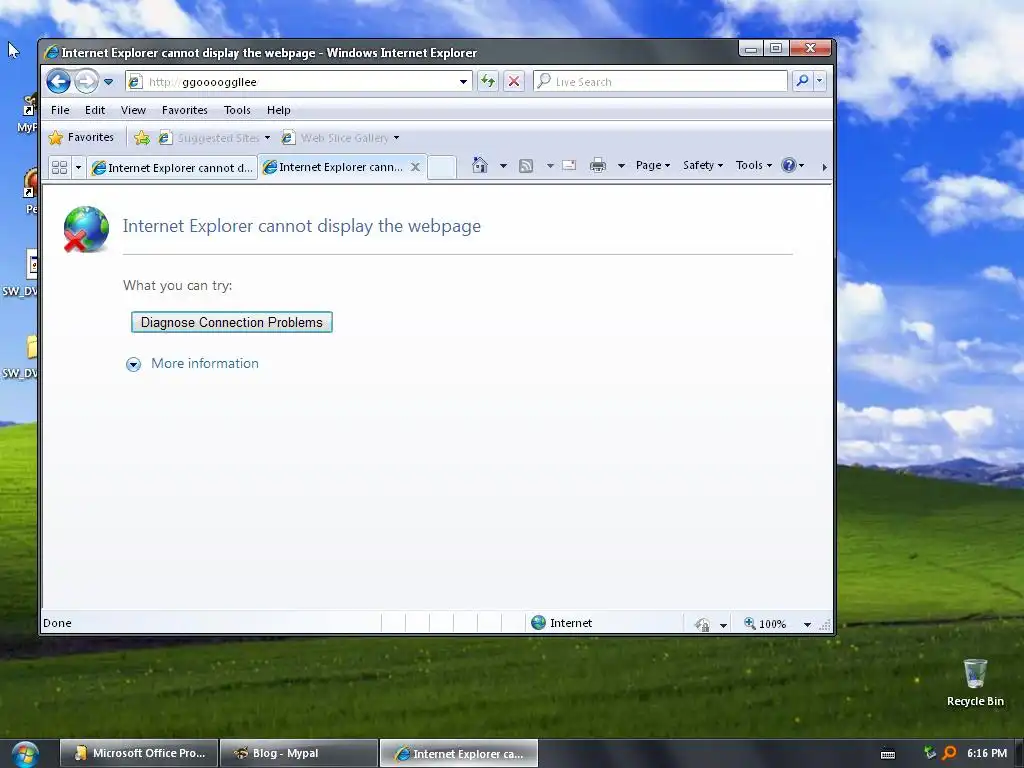Click the Windows Start orb
The height and width of the screenshot is (768, 1024).
pyautogui.click(x=24, y=754)
